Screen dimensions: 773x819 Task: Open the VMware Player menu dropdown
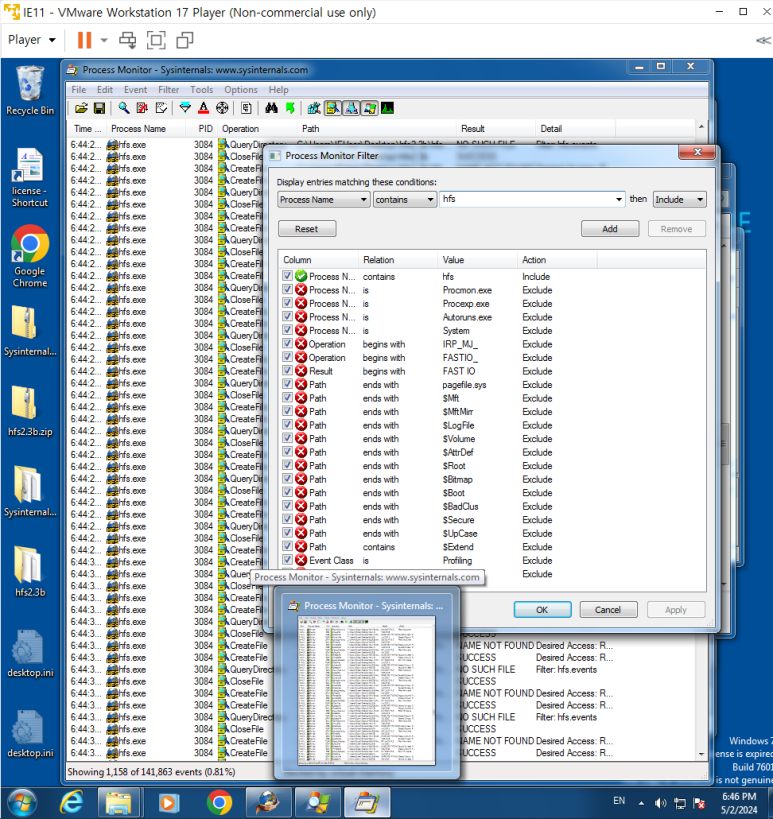tap(31, 40)
